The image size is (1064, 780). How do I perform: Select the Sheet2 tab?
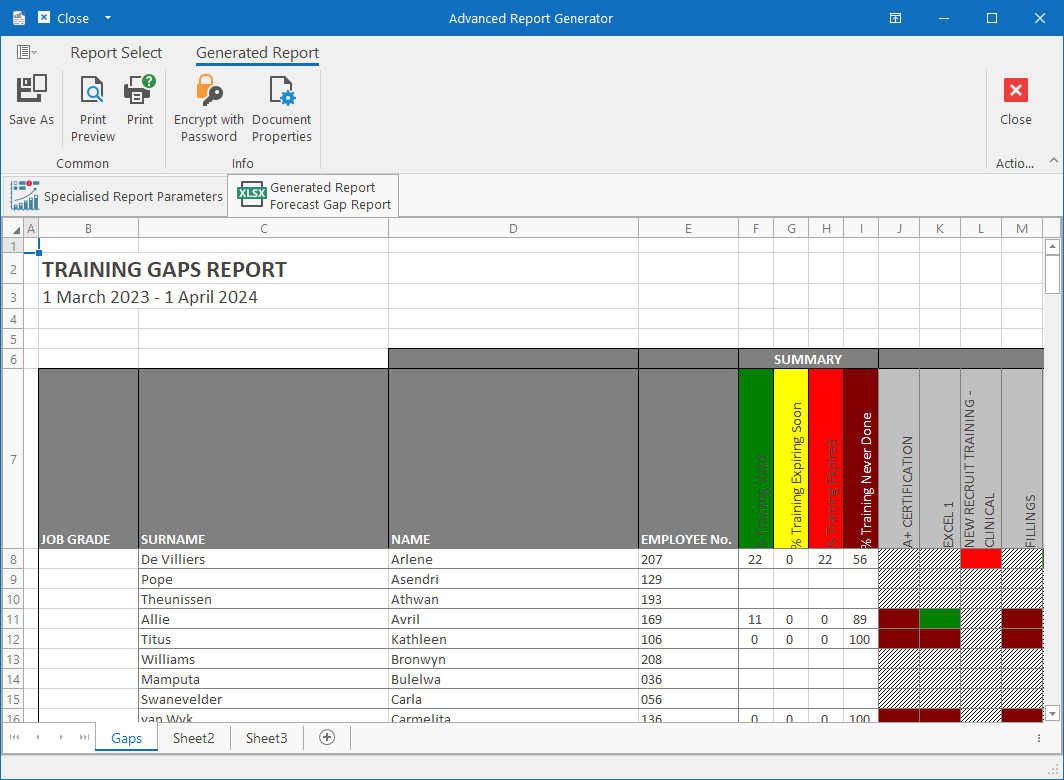tap(193, 738)
